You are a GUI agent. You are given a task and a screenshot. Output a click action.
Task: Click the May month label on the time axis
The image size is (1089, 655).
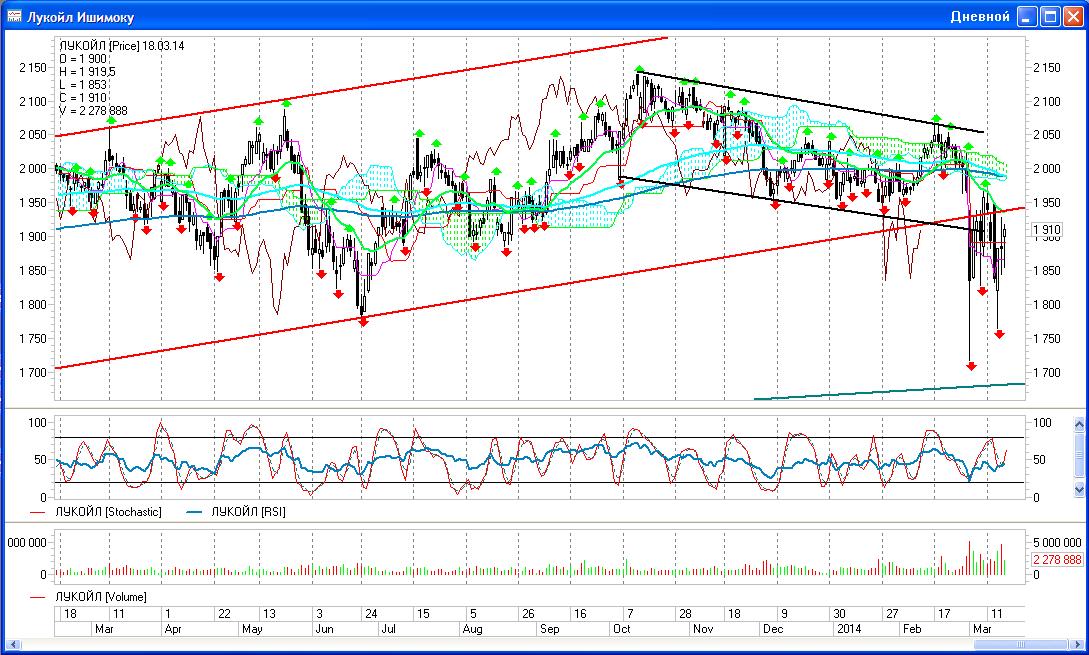pos(252,629)
